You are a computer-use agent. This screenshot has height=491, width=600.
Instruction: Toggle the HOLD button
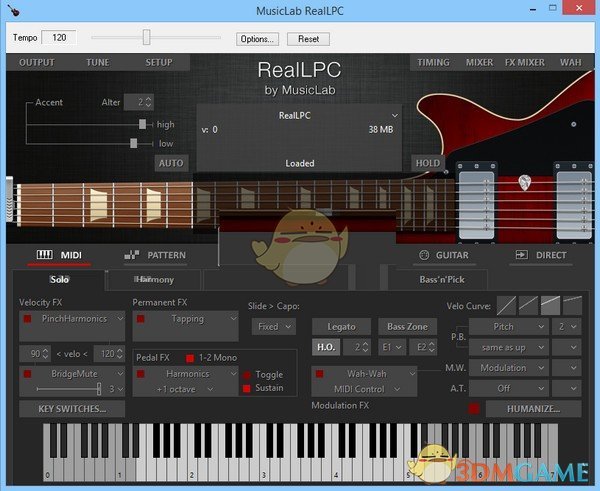pyautogui.click(x=428, y=163)
